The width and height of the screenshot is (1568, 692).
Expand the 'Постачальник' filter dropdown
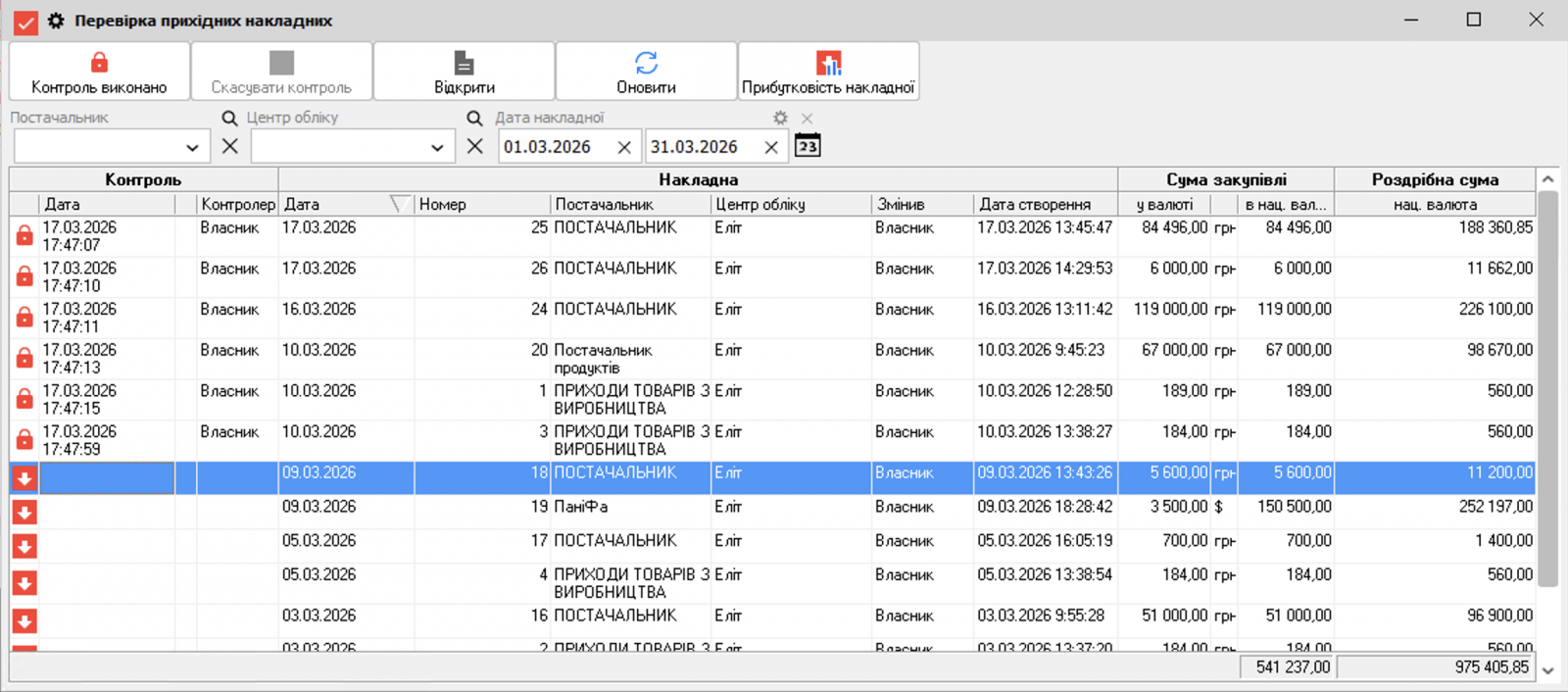tap(192, 148)
